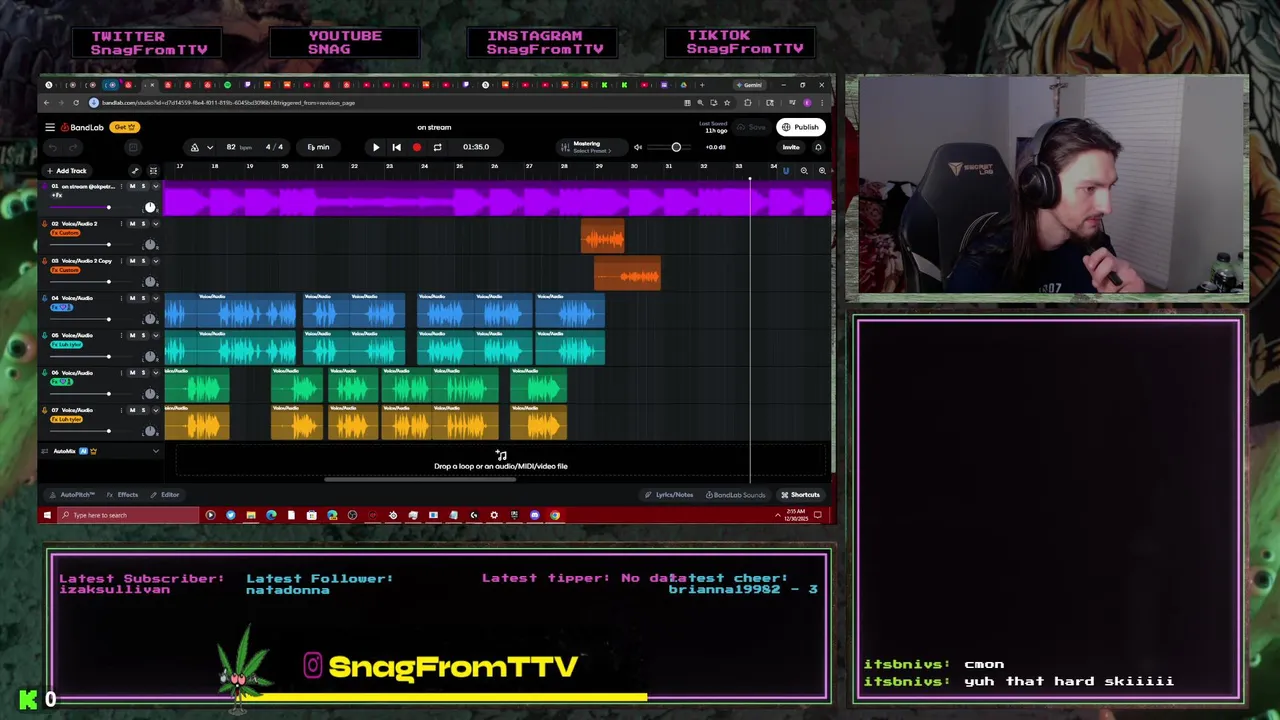The height and width of the screenshot is (720, 1280).
Task: Open the metronome settings dropdown arrow
Action: pos(210,148)
